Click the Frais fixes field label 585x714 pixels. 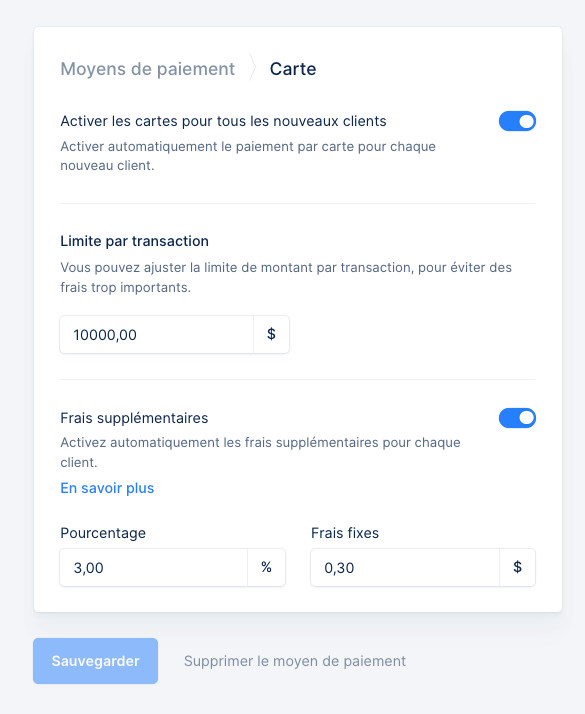[x=345, y=533]
